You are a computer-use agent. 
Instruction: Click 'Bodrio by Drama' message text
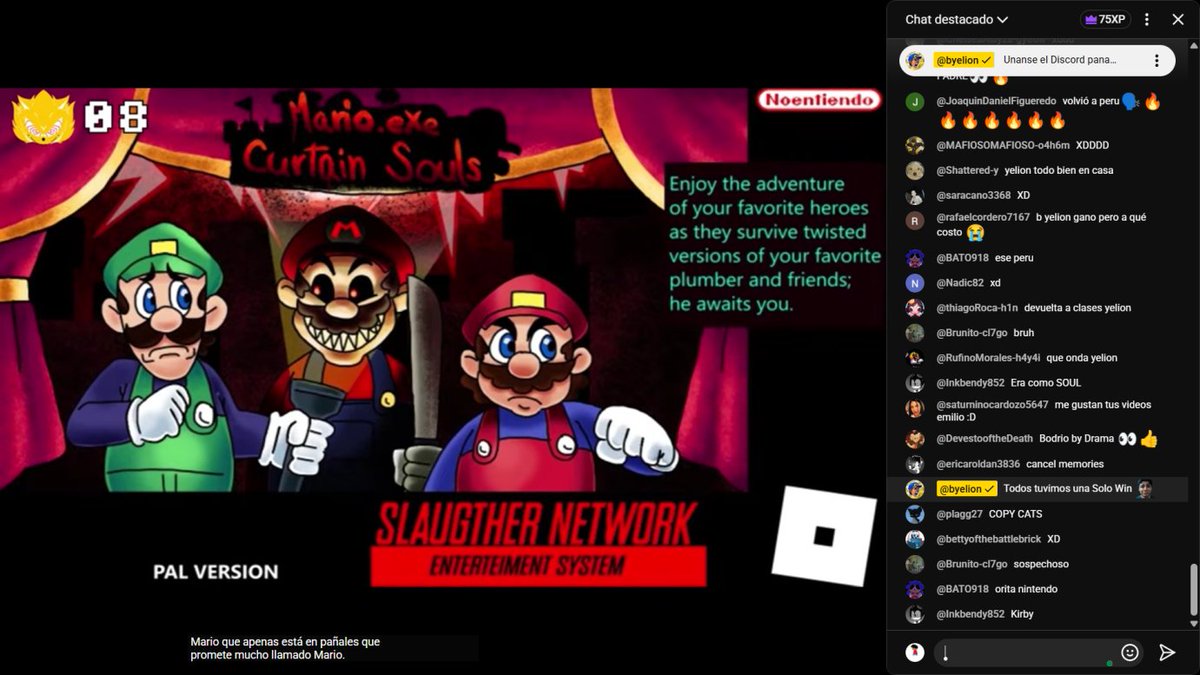tap(1076, 439)
